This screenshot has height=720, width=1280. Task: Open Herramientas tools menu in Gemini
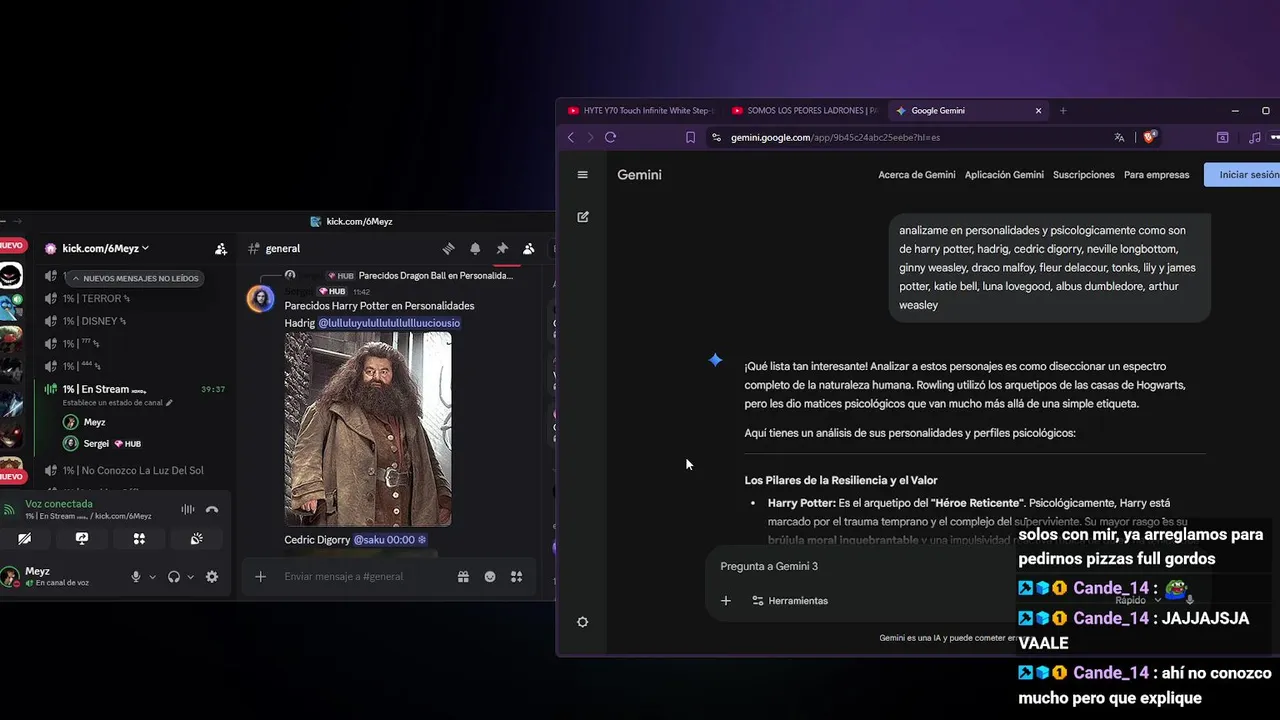coord(790,601)
